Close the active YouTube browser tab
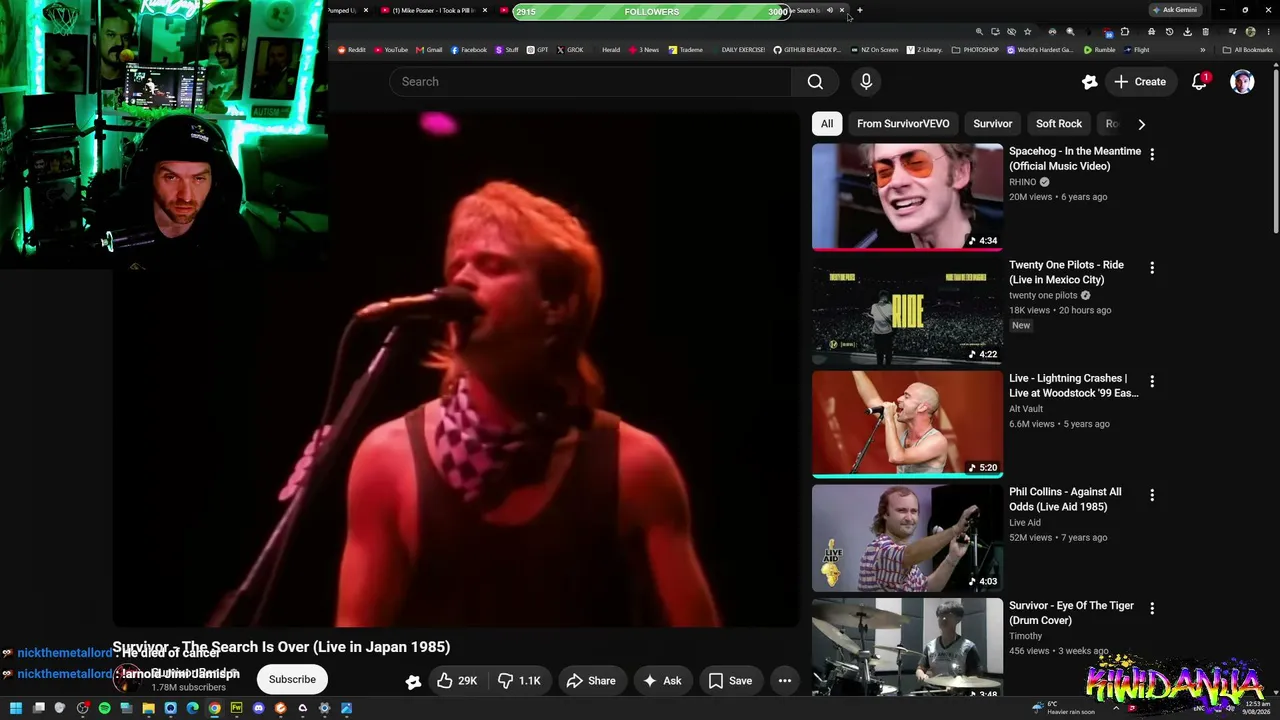Viewport: 1280px width, 720px height. [842, 11]
